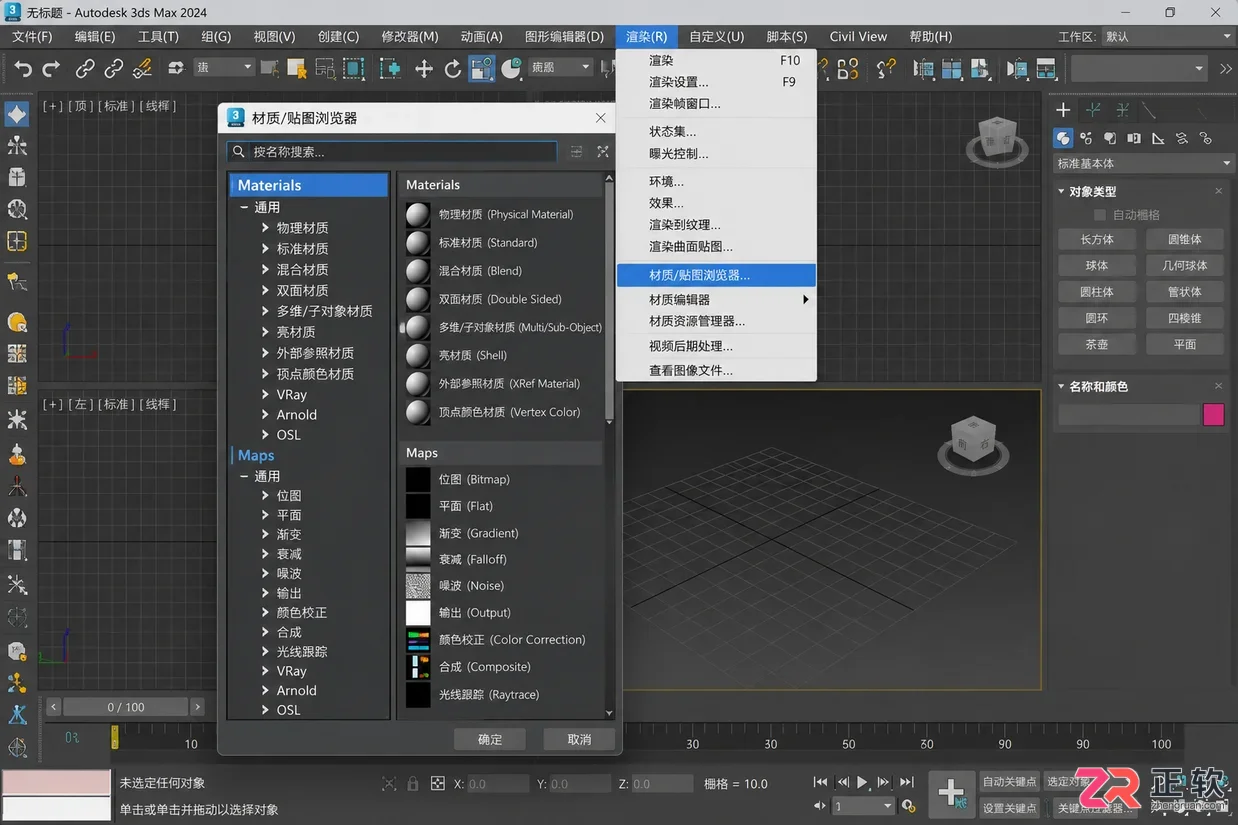
Task: Click the Select and Place icon
Action: tap(512, 69)
